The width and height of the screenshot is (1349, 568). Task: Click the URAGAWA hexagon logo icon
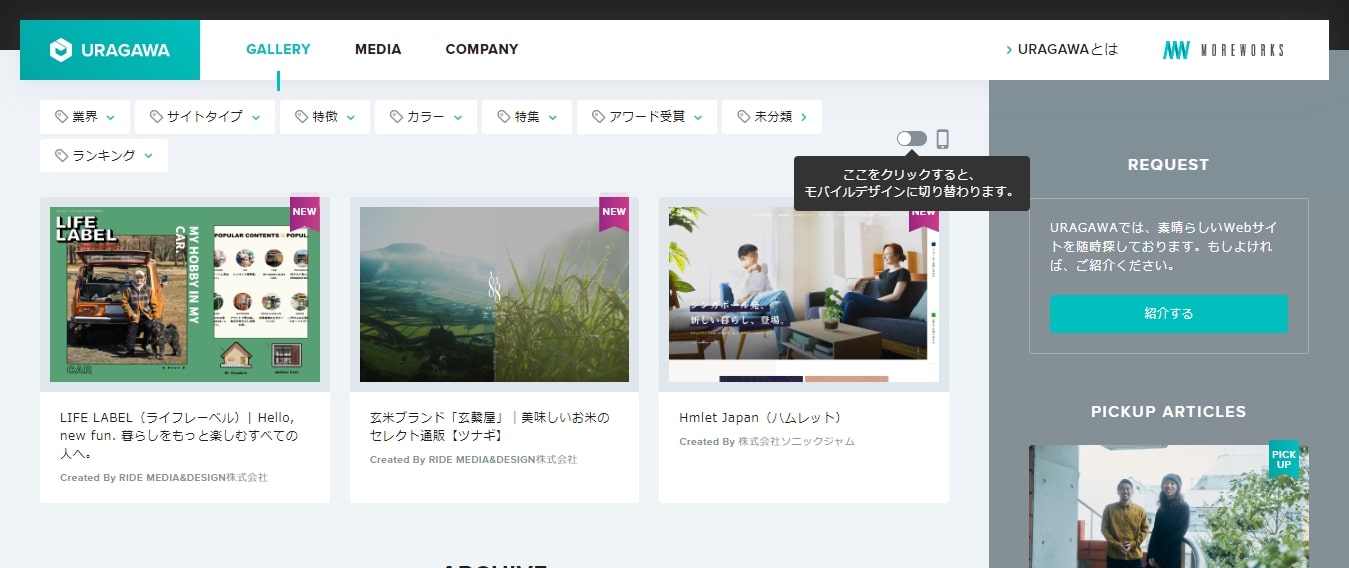tap(61, 50)
